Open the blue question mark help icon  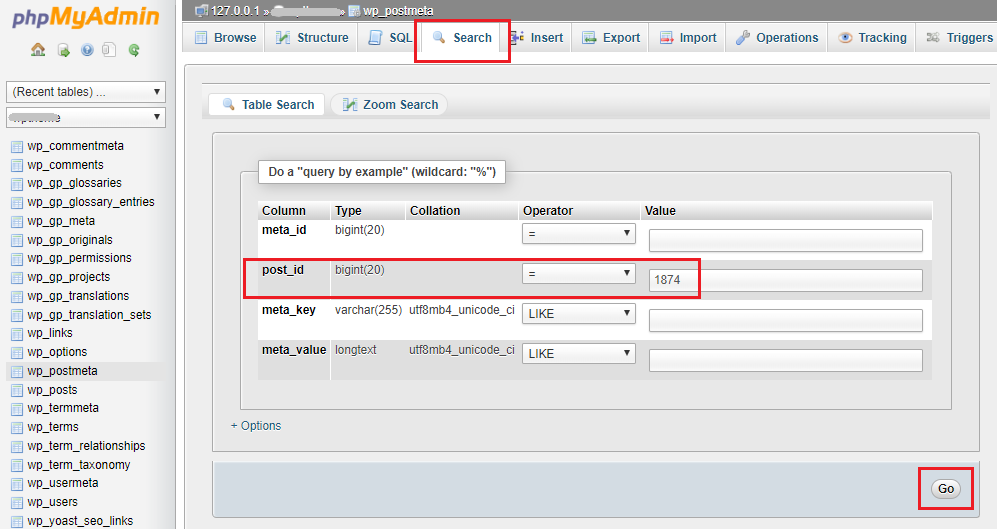[87, 50]
